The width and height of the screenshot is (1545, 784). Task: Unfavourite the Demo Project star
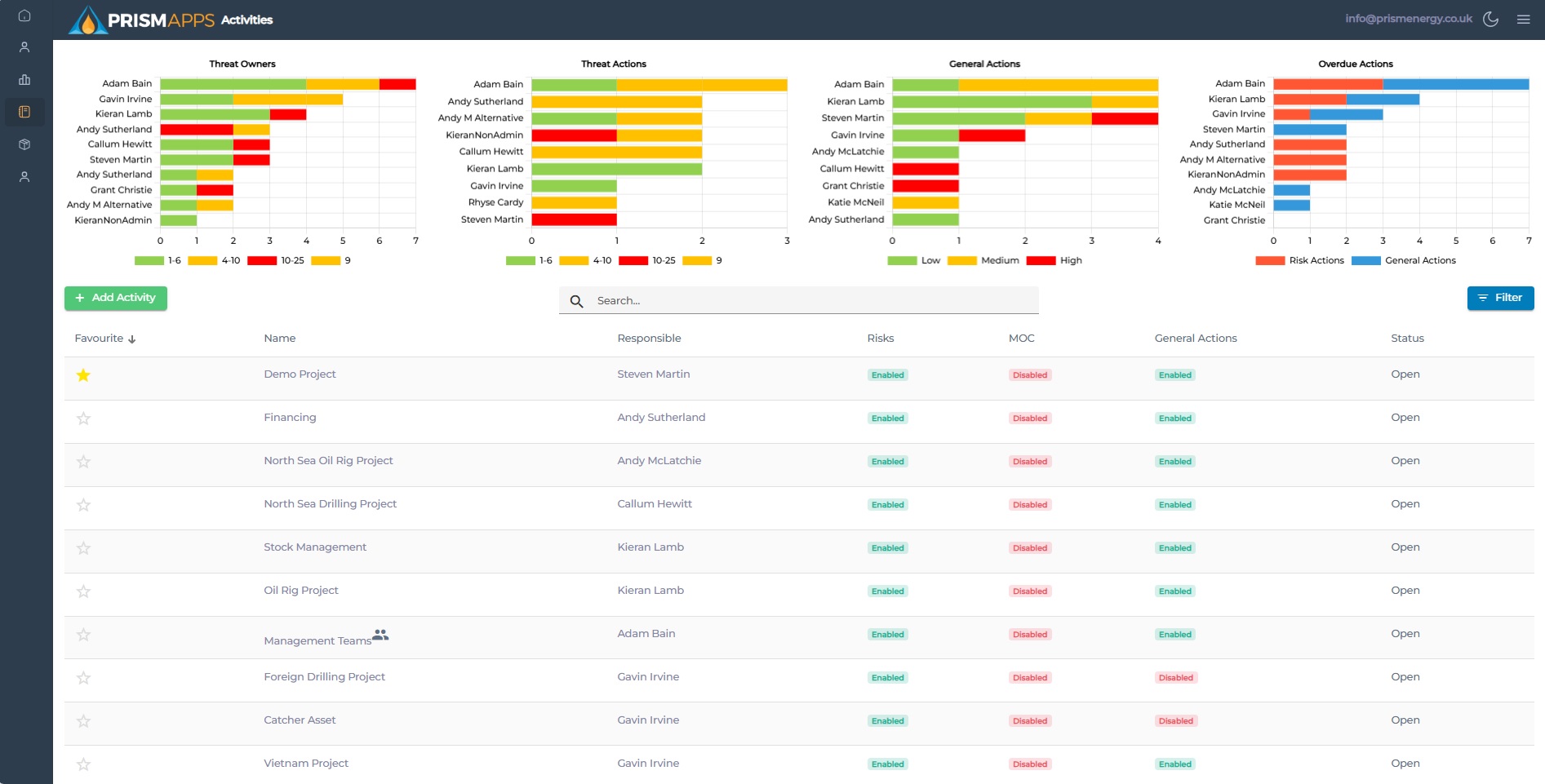click(x=83, y=375)
